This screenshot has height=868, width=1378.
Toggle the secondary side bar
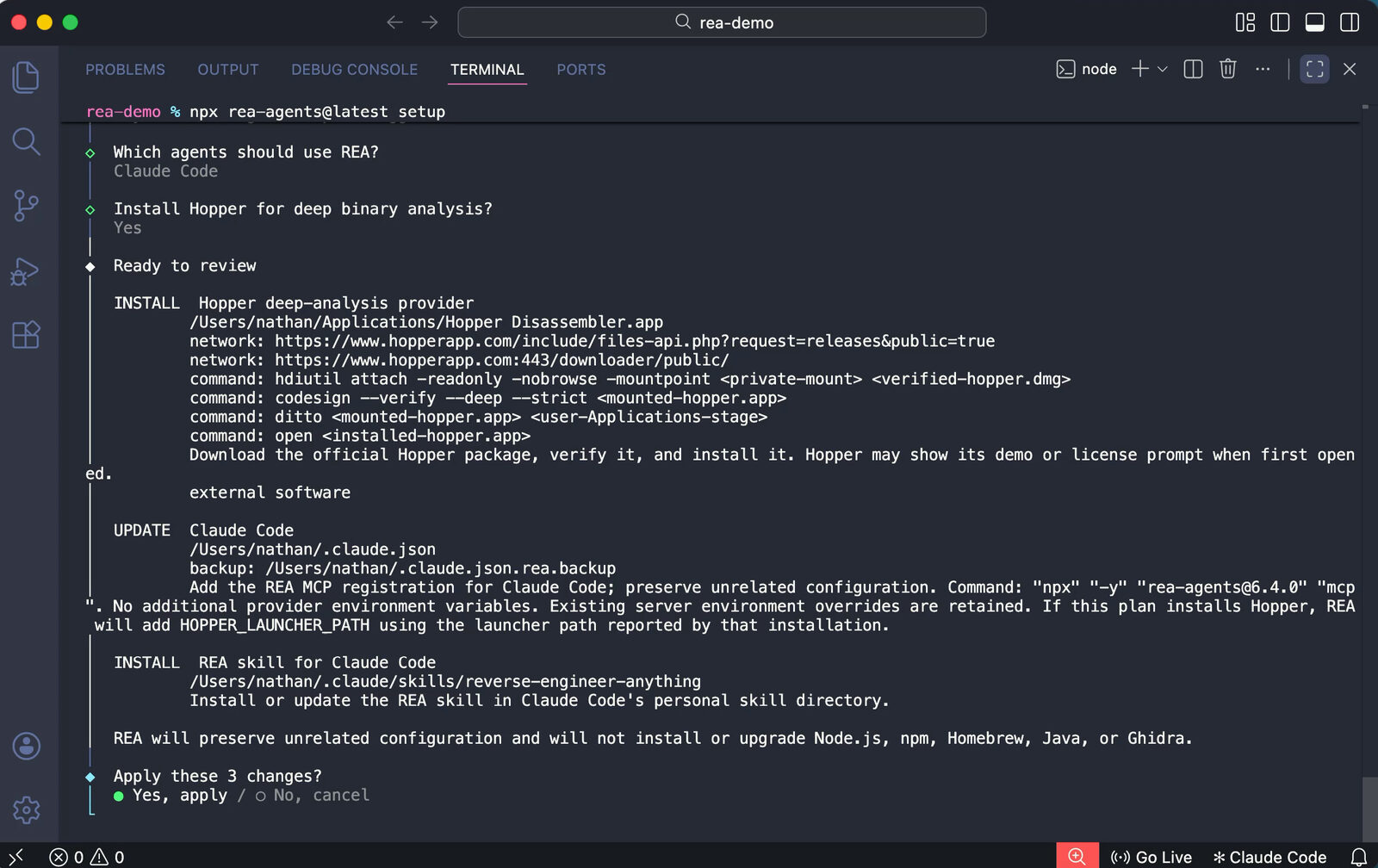[x=1350, y=22]
